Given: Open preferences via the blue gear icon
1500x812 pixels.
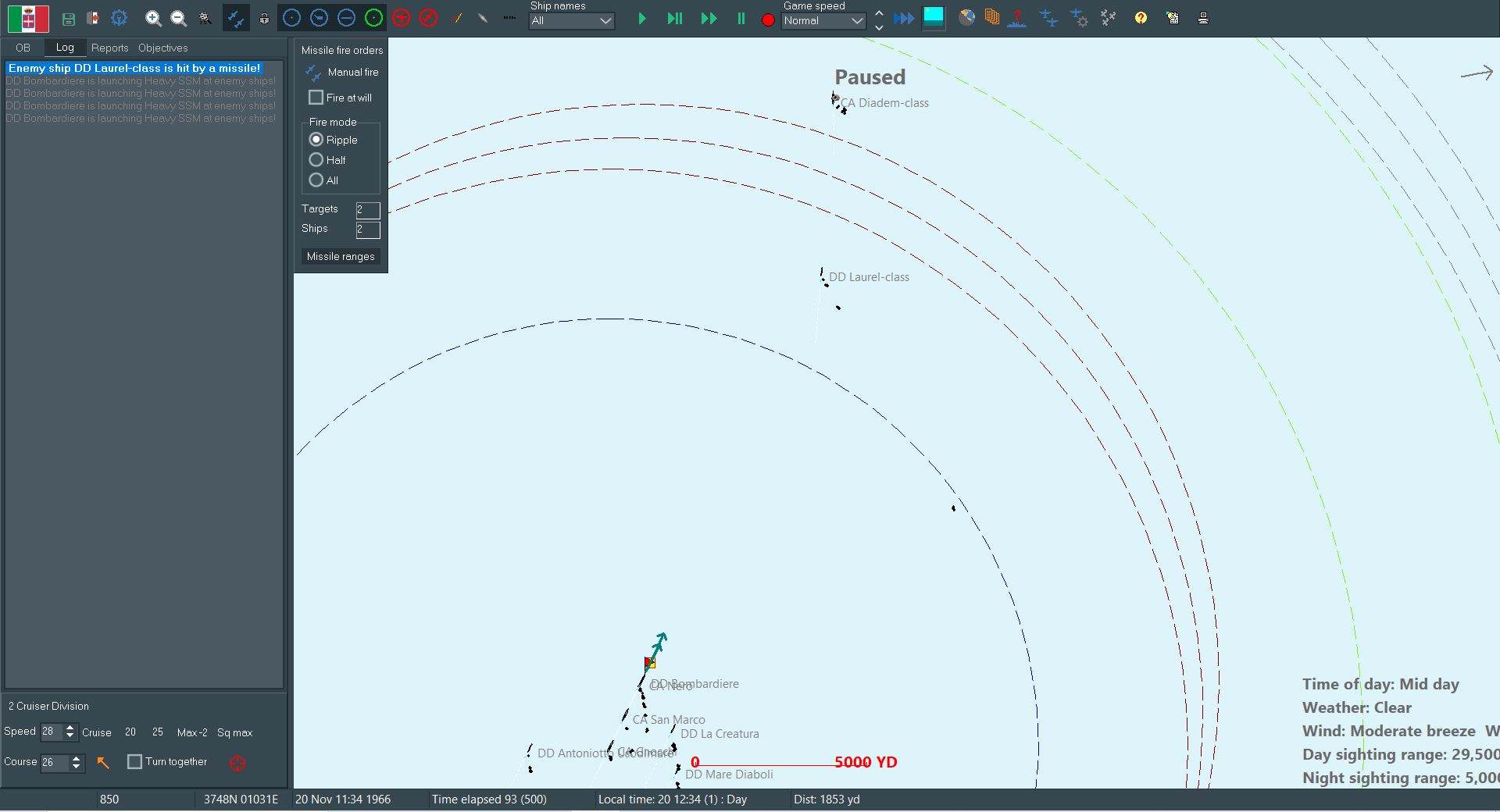Looking at the screenshot, I should (119, 18).
